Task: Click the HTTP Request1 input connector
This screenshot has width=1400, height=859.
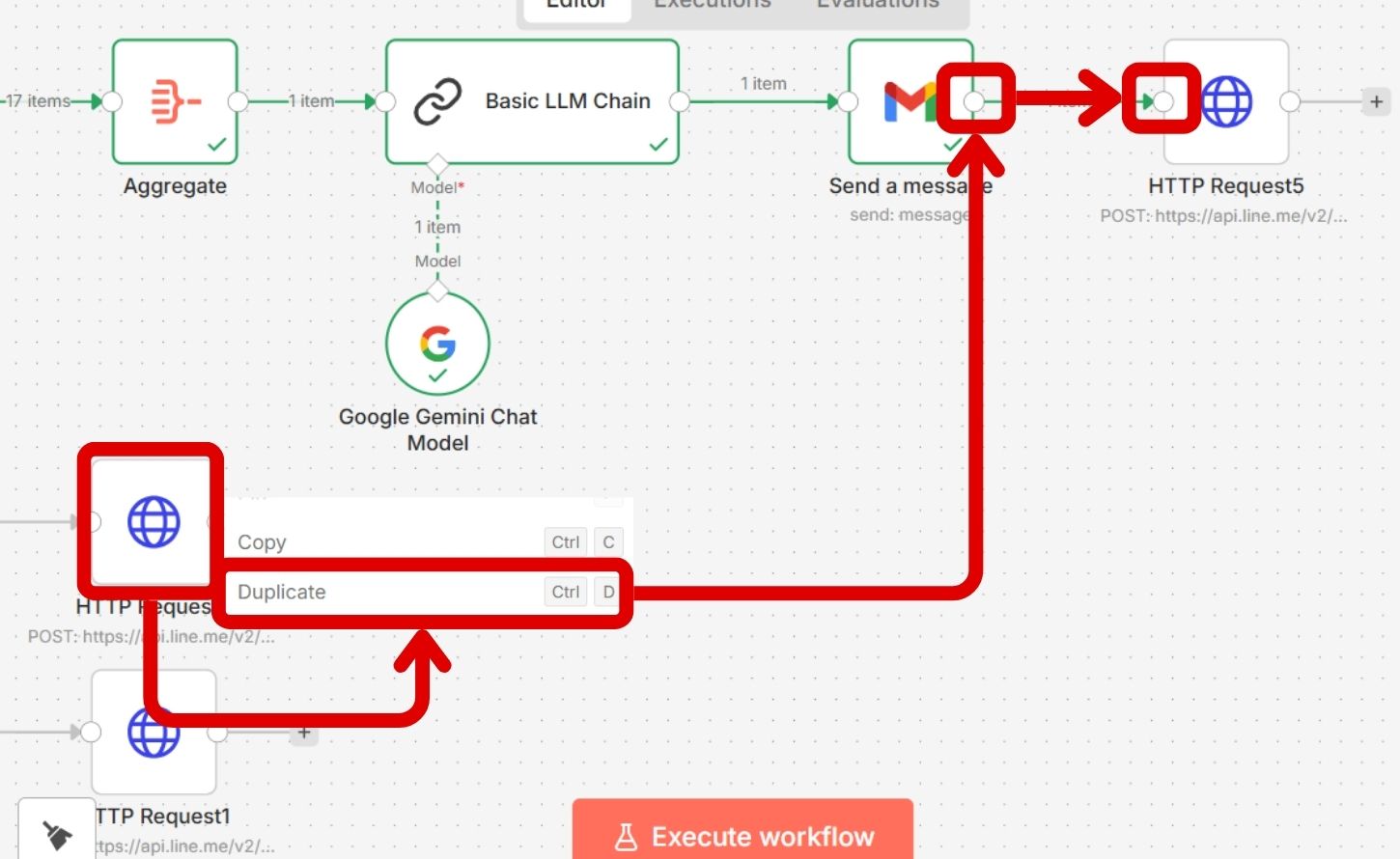Action: [91, 733]
